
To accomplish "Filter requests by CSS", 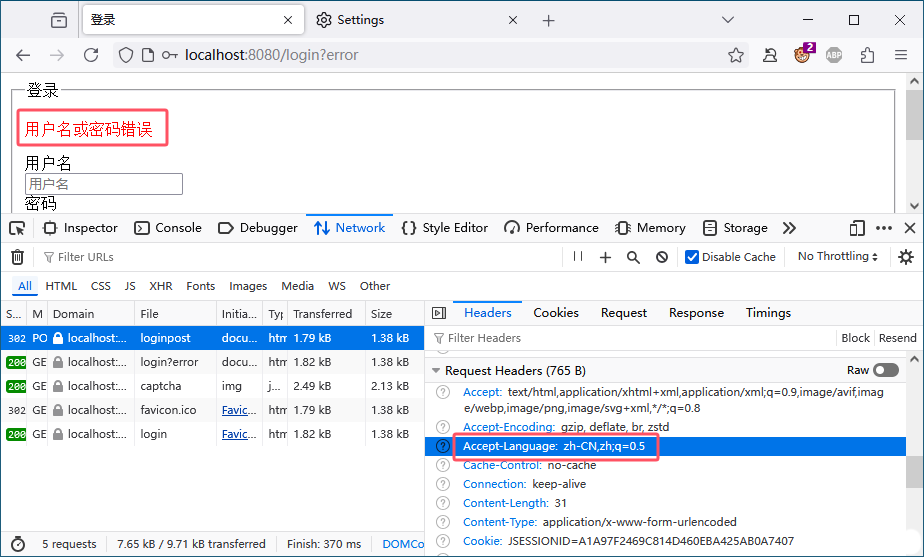I will coord(101,286).
